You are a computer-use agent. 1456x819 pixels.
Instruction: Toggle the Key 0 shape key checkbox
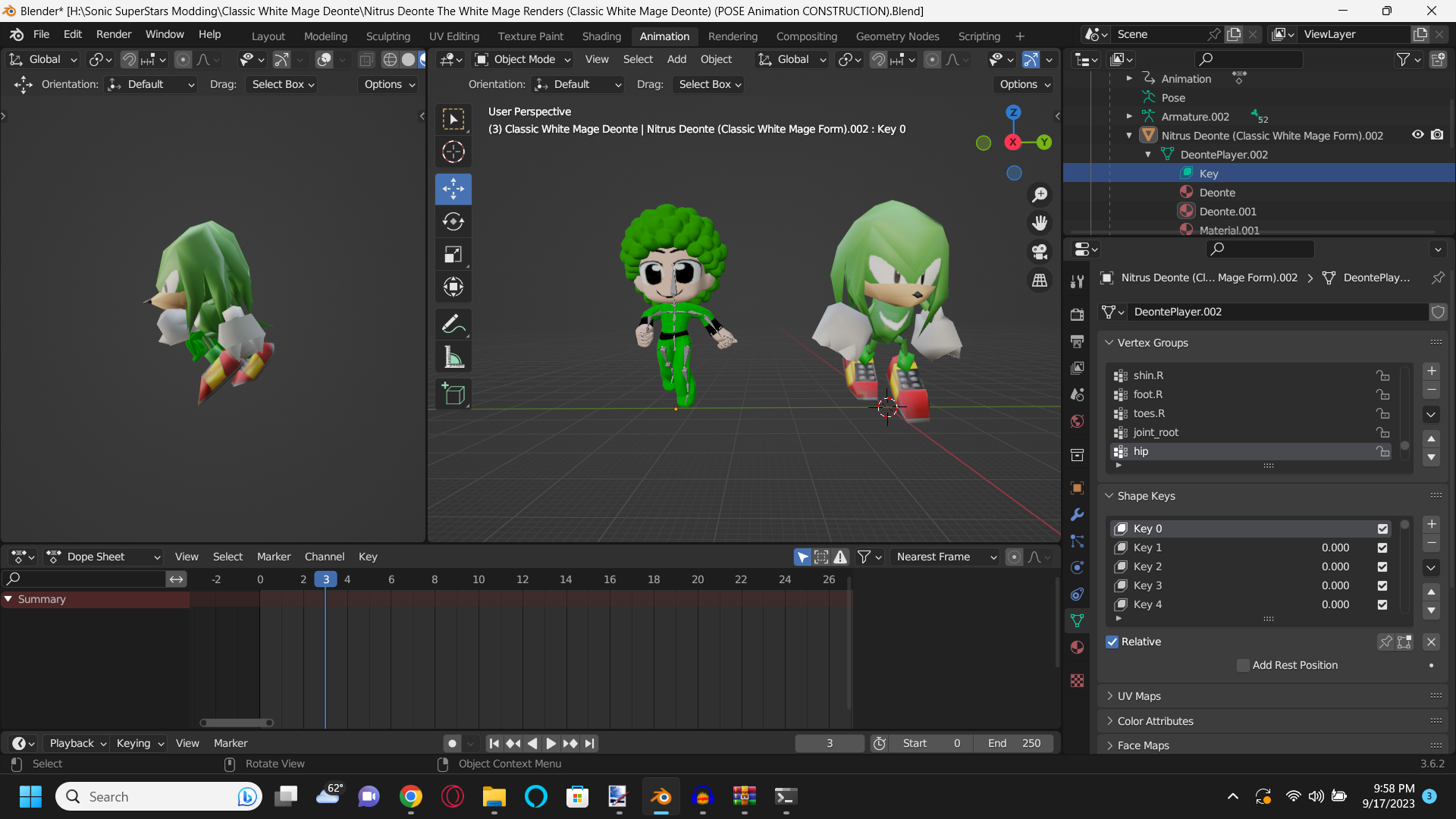[x=1382, y=529]
